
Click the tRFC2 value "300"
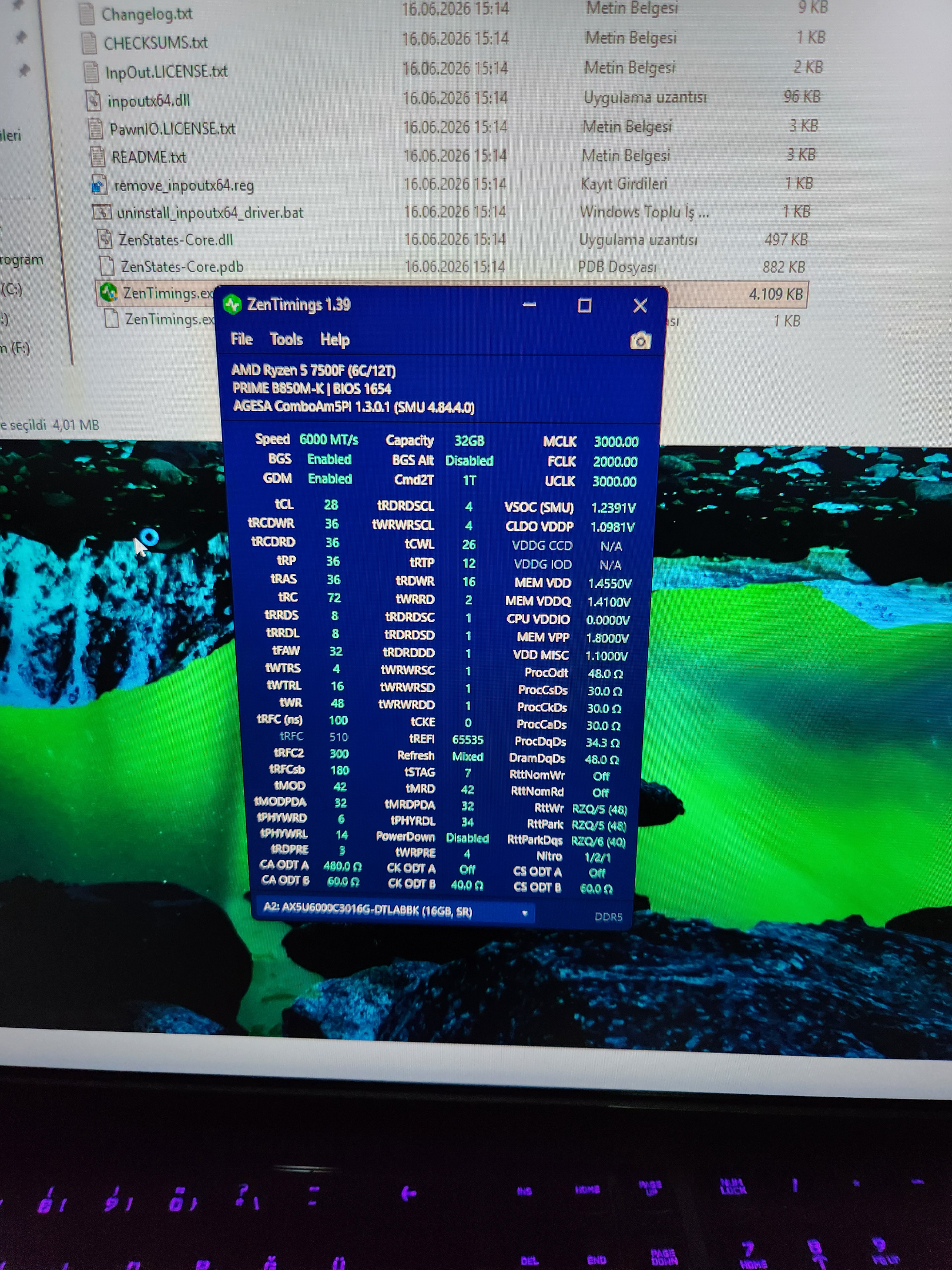click(x=339, y=754)
